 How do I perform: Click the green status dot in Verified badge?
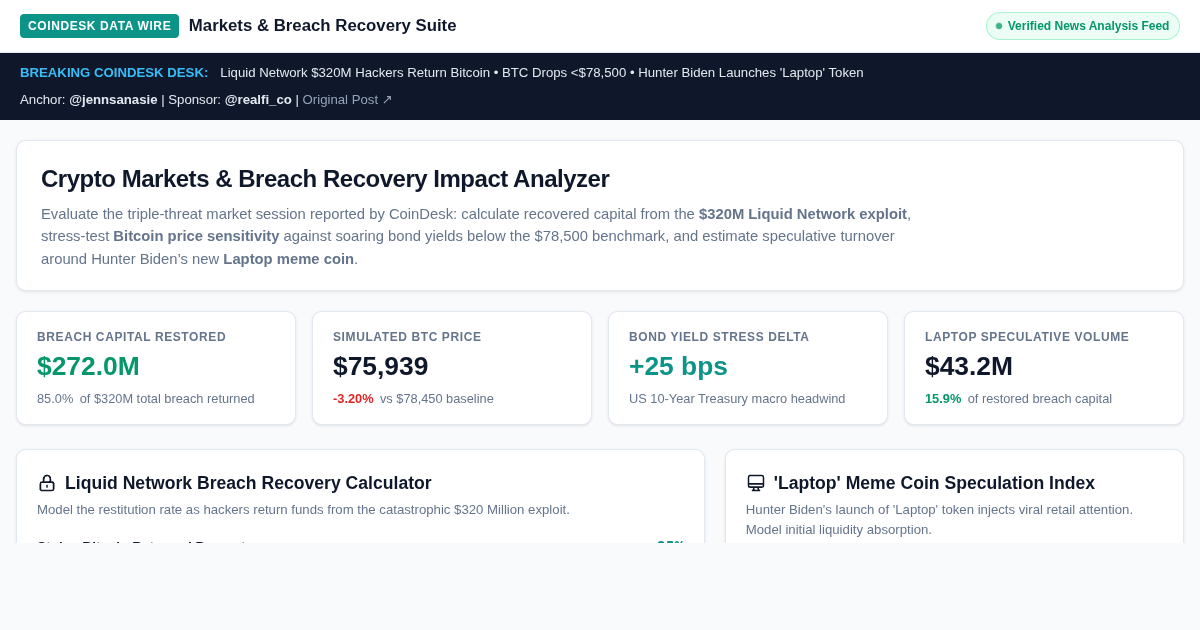999,26
